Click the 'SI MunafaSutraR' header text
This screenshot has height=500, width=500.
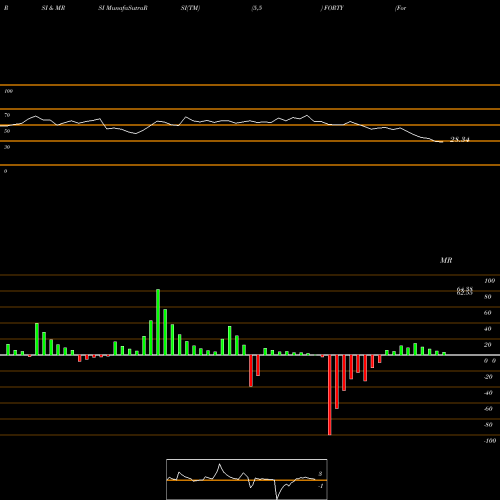[x=123, y=8]
